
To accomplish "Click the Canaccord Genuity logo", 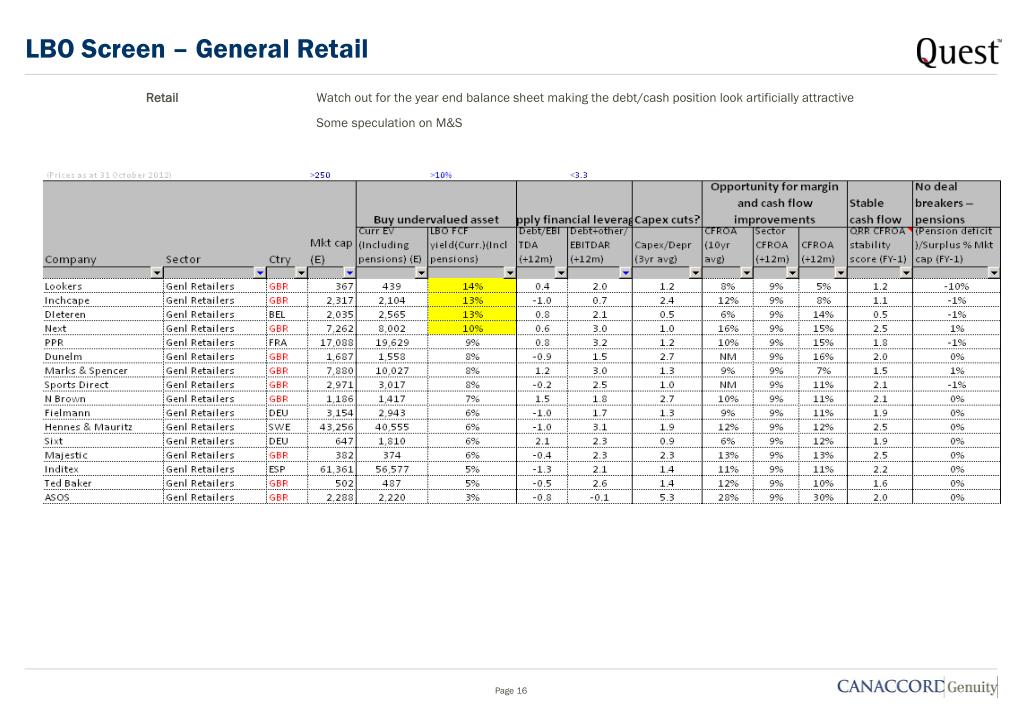I will click(x=917, y=686).
